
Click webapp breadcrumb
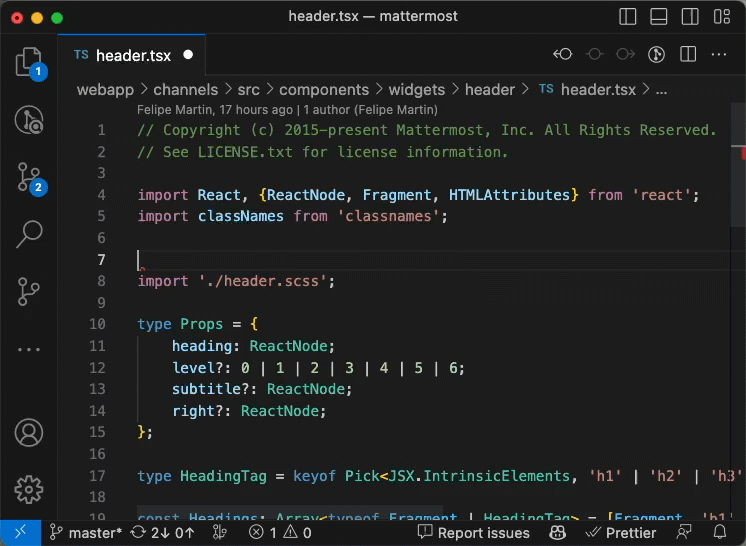(105, 89)
